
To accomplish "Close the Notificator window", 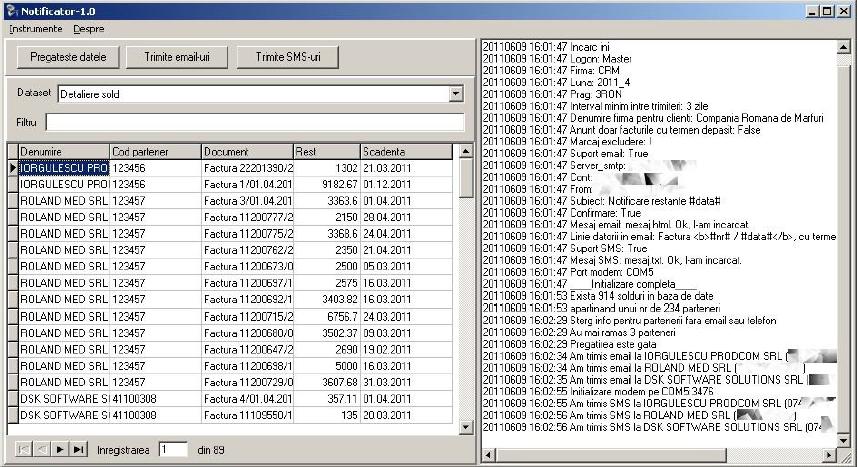I will click(x=843, y=11).
